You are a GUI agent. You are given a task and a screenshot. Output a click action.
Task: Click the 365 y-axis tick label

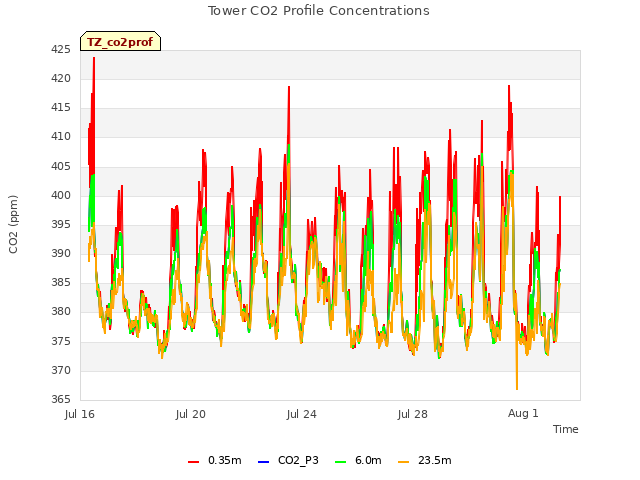61,399
